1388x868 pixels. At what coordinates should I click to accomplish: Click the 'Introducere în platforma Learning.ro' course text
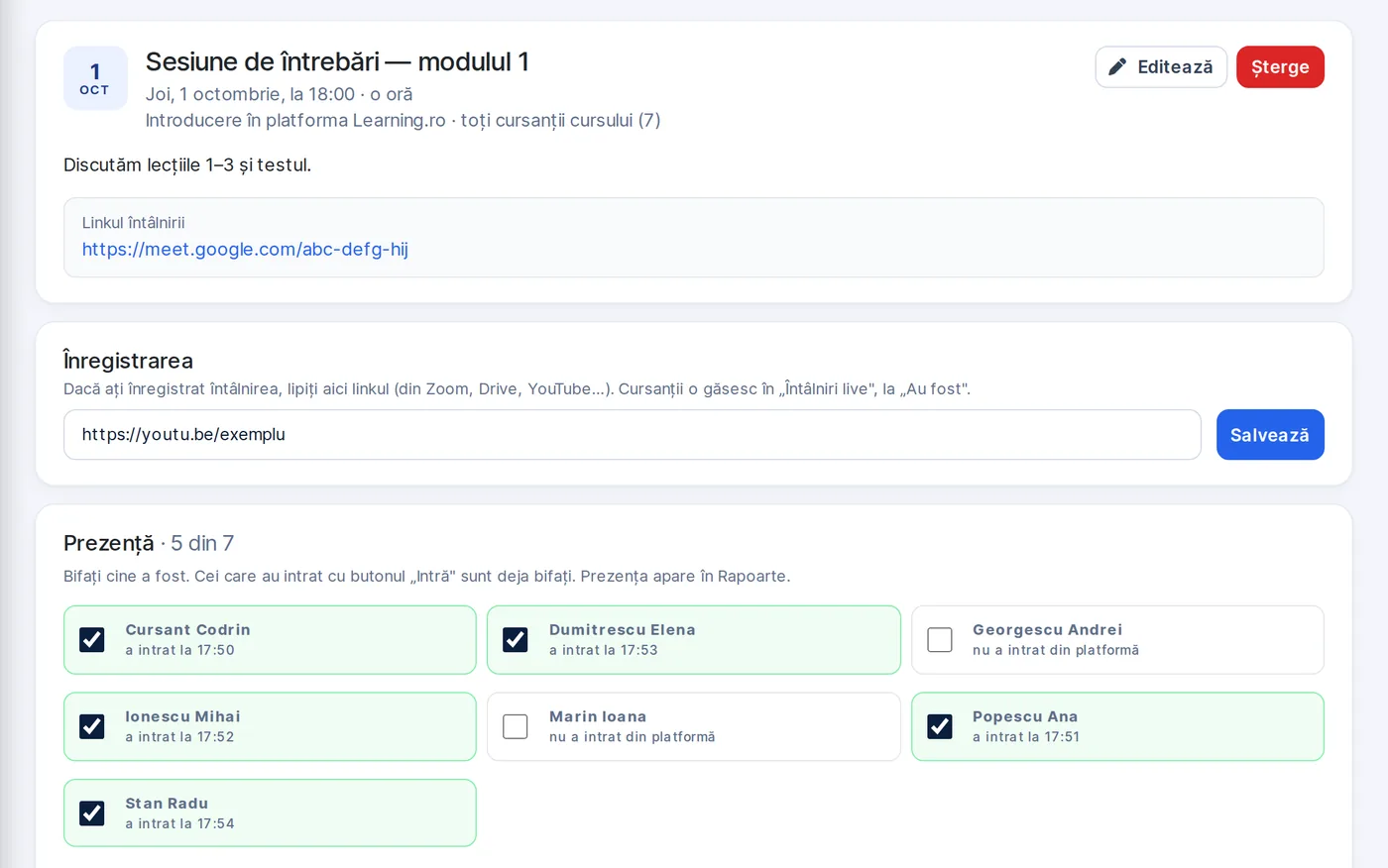click(x=295, y=121)
